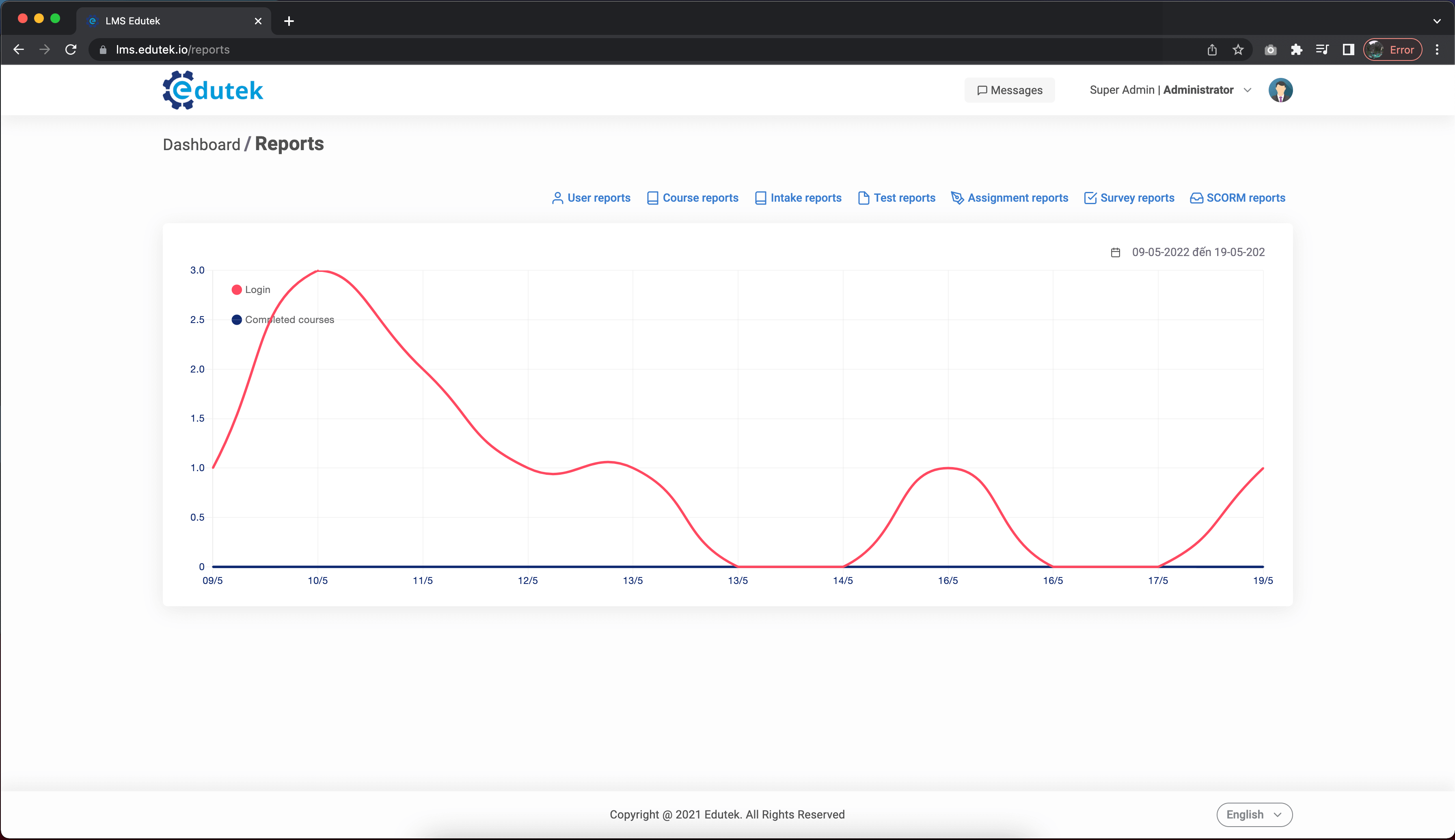Click the inbox icon beside SCORM reports
This screenshot has height=840, width=1455.
pyautogui.click(x=1196, y=198)
